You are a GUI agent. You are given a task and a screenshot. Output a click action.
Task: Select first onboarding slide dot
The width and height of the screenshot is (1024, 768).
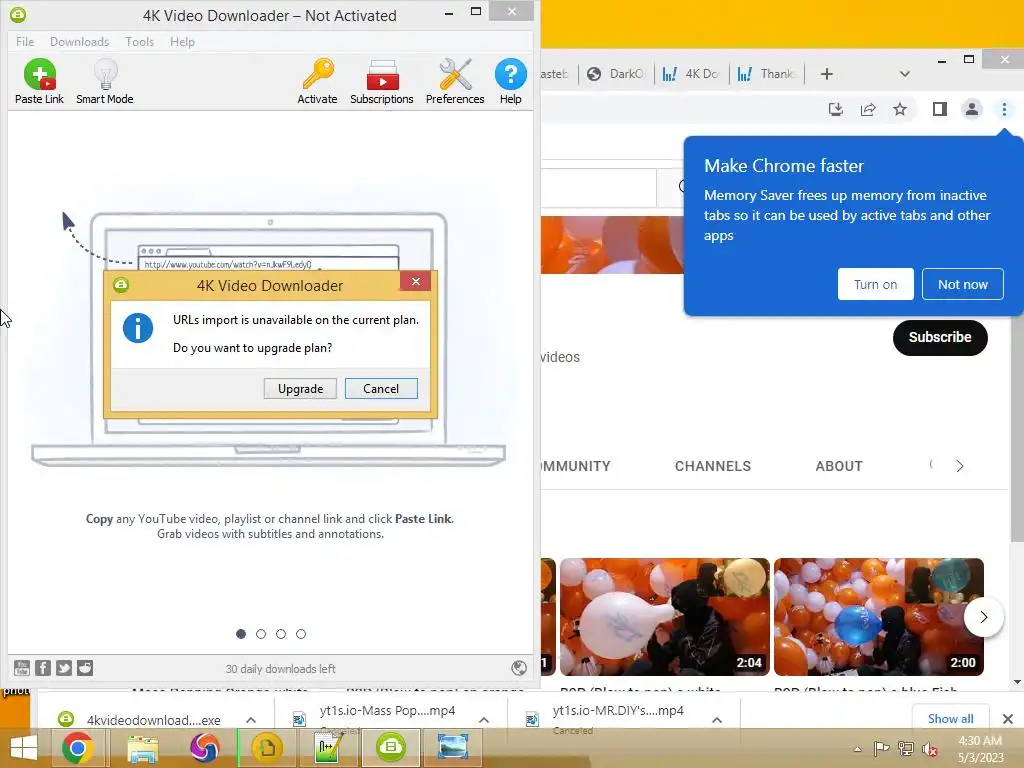pyautogui.click(x=241, y=633)
